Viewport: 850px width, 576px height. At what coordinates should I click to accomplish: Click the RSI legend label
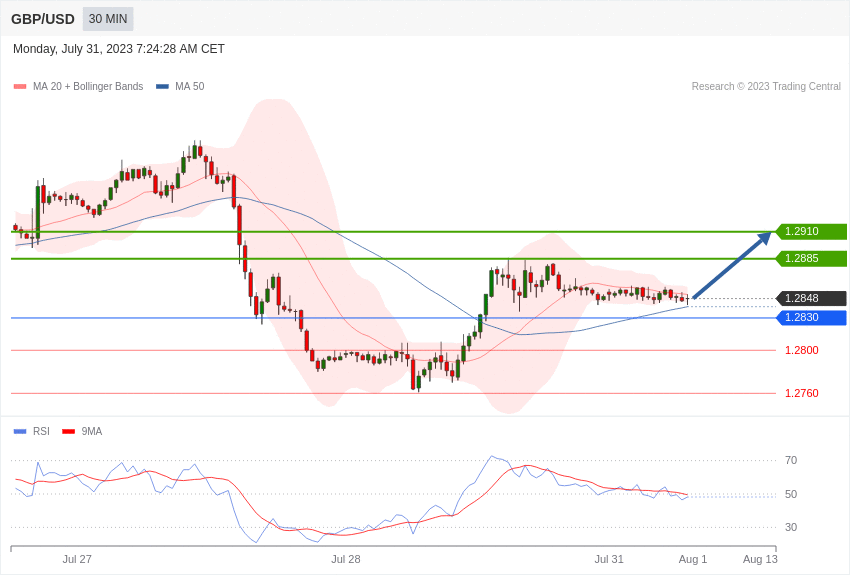[x=41, y=431]
